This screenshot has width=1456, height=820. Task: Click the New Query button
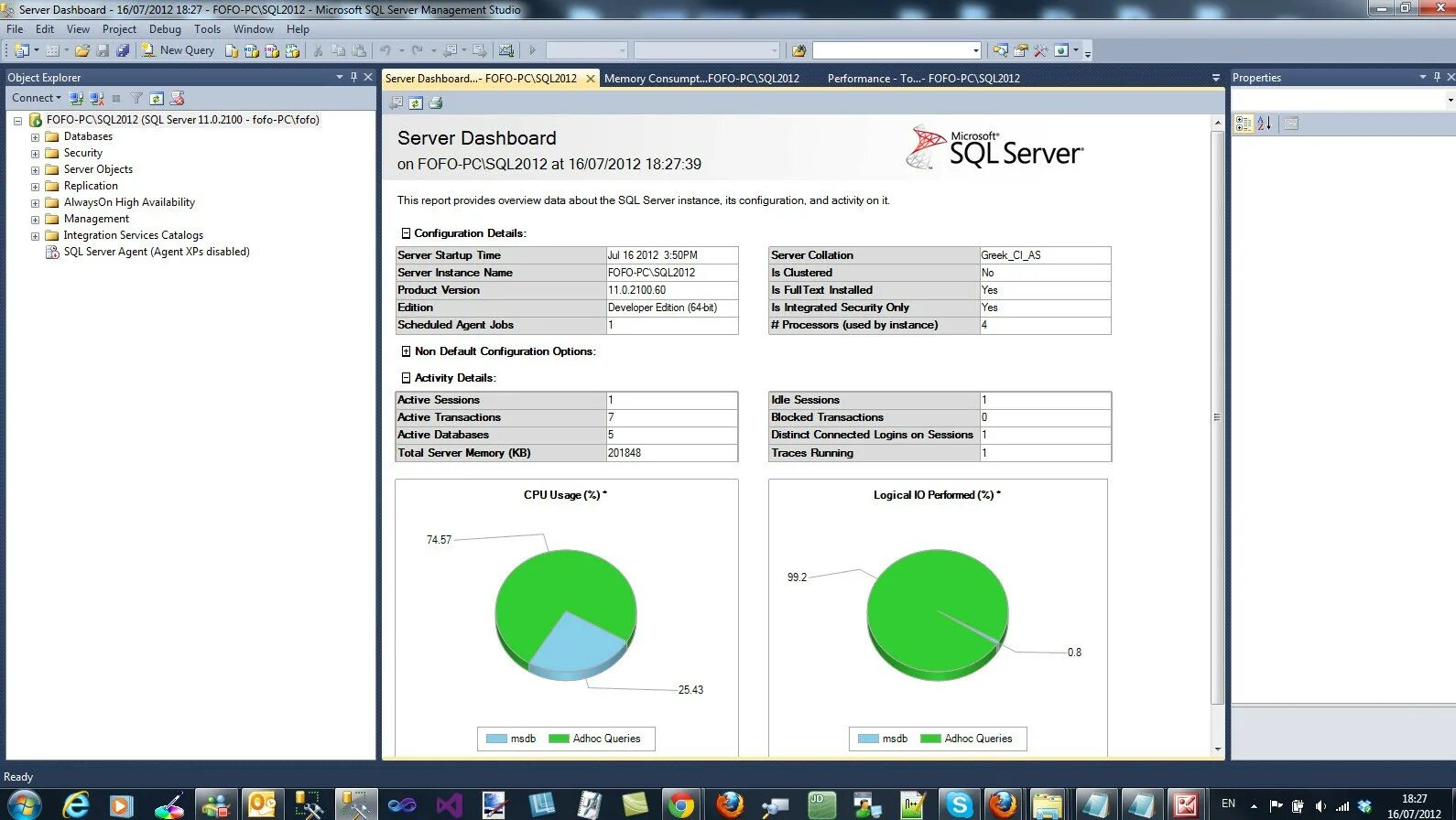(178, 50)
